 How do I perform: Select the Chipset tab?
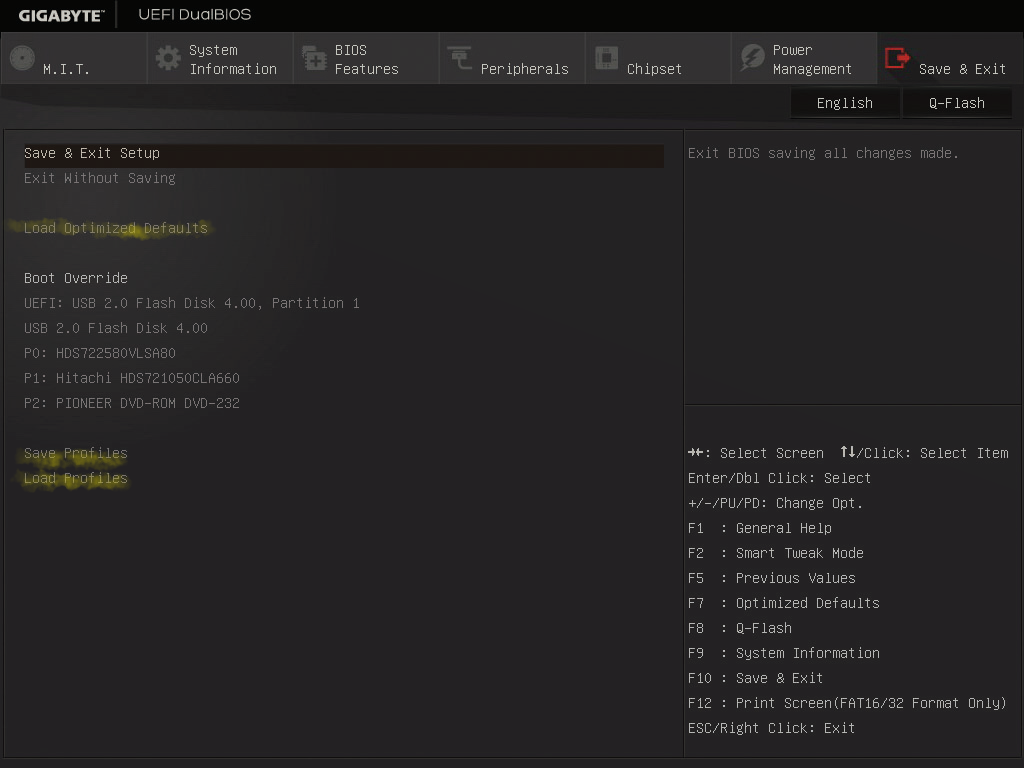click(658, 58)
